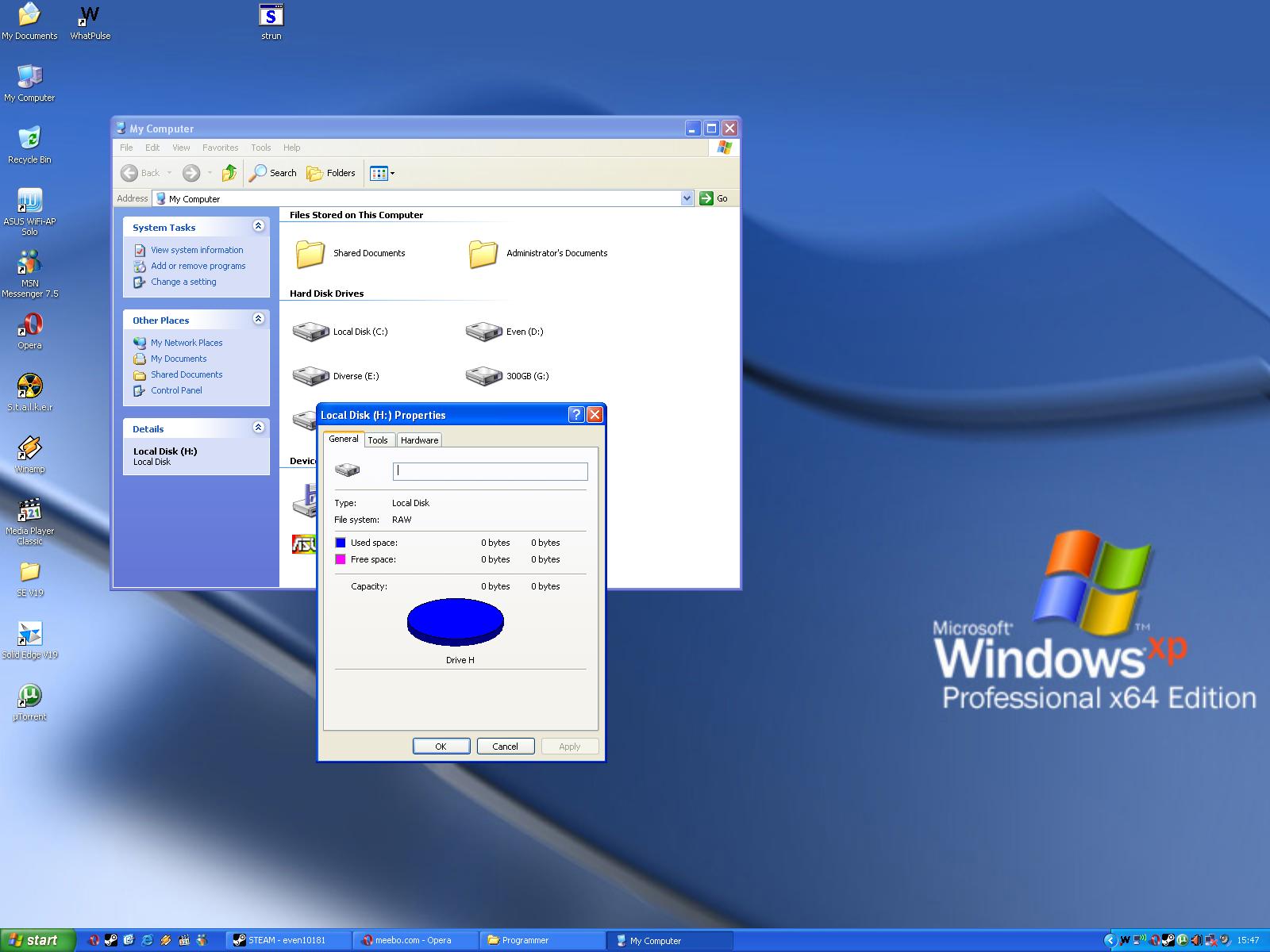The width and height of the screenshot is (1270, 952).
Task: Open the Edit menu
Action: pos(152,148)
